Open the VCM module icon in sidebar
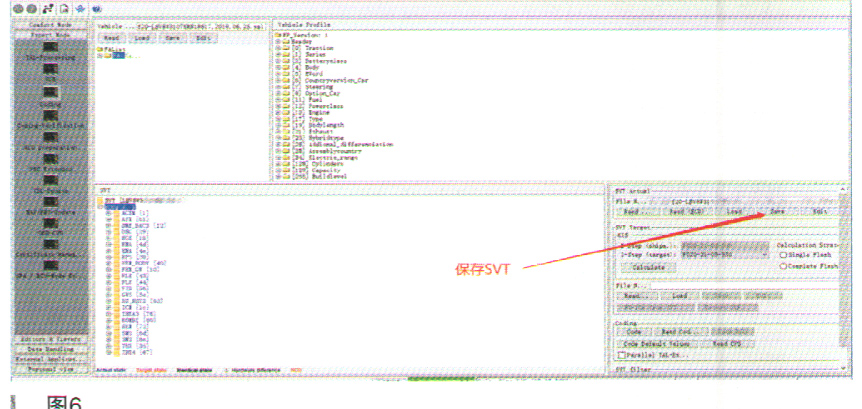862x409 pixels. pyautogui.click(x=51, y=70)
